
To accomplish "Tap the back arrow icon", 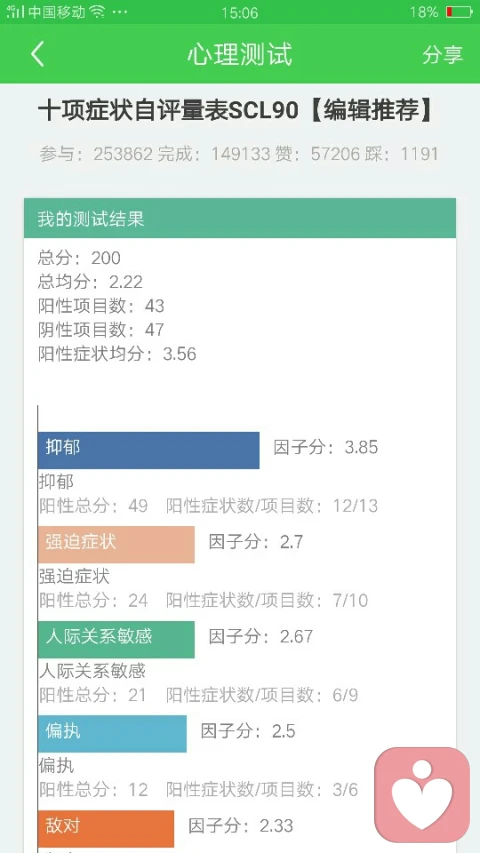I will [x=38, y=54].
